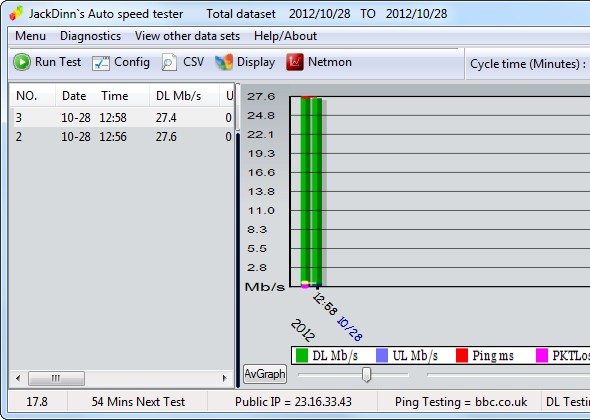Click the right arrow of horizontal scrollbar

point(225,378)
